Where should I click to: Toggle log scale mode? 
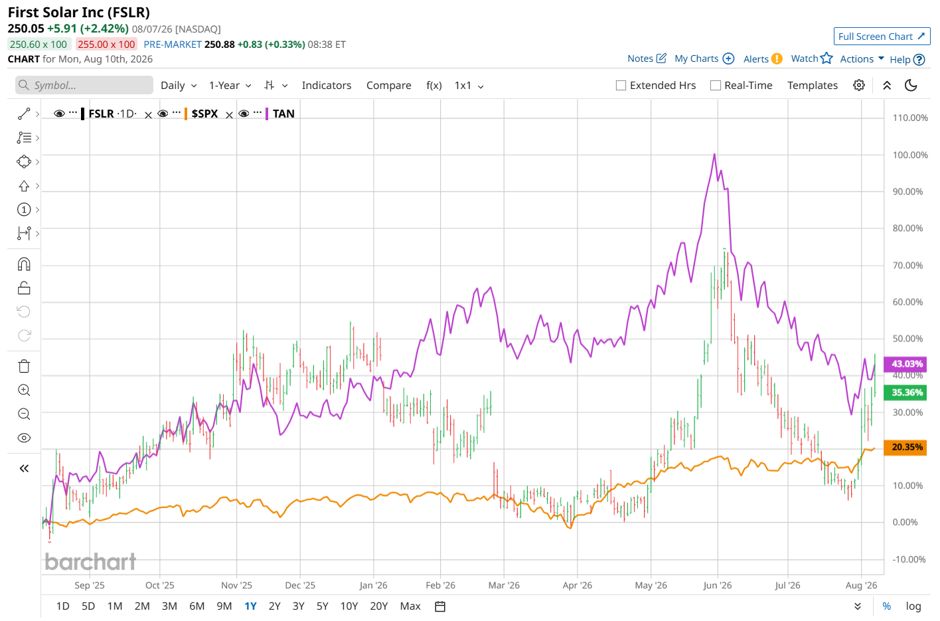pos(913,607)
